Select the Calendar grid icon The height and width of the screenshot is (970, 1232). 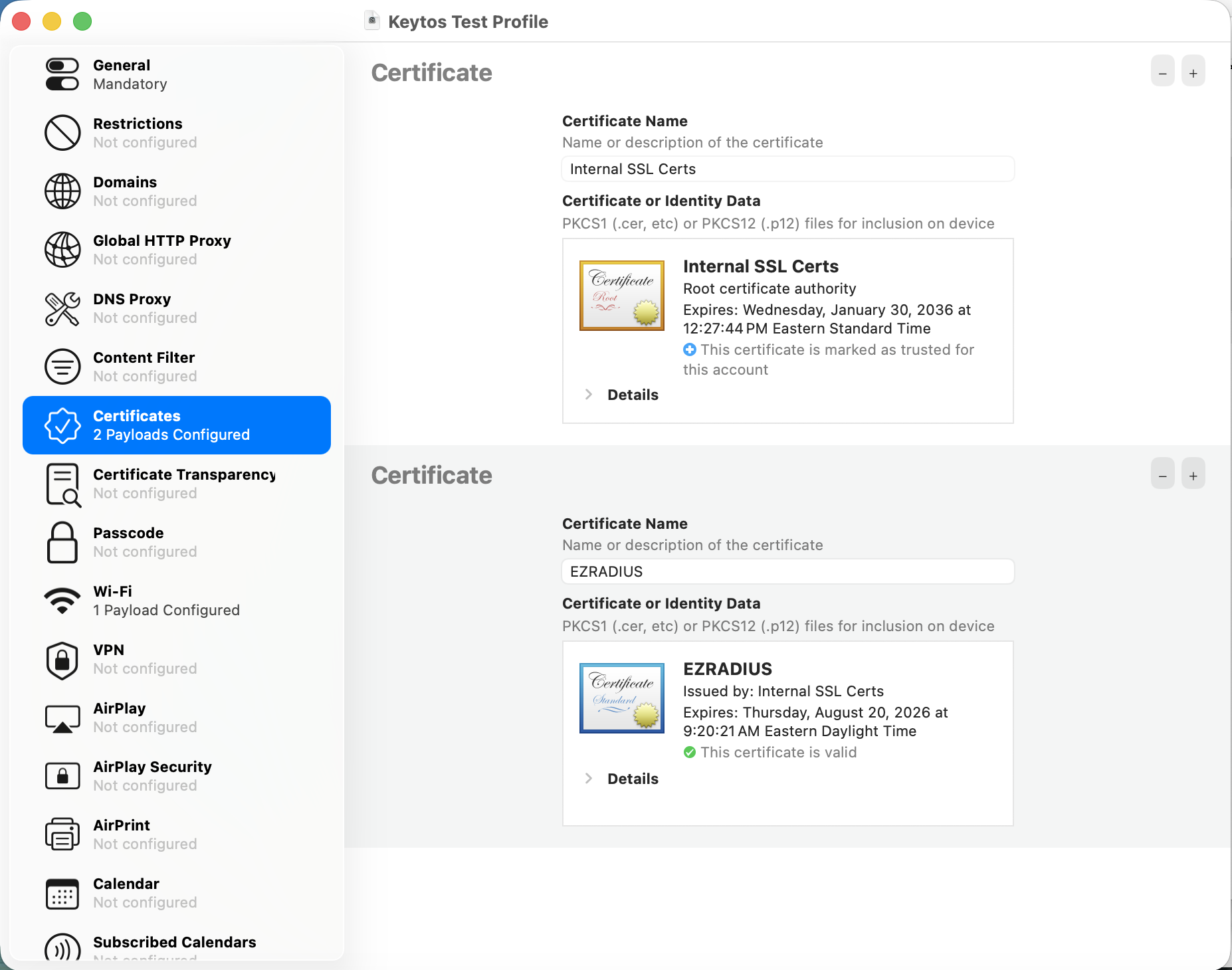[62, 894]
